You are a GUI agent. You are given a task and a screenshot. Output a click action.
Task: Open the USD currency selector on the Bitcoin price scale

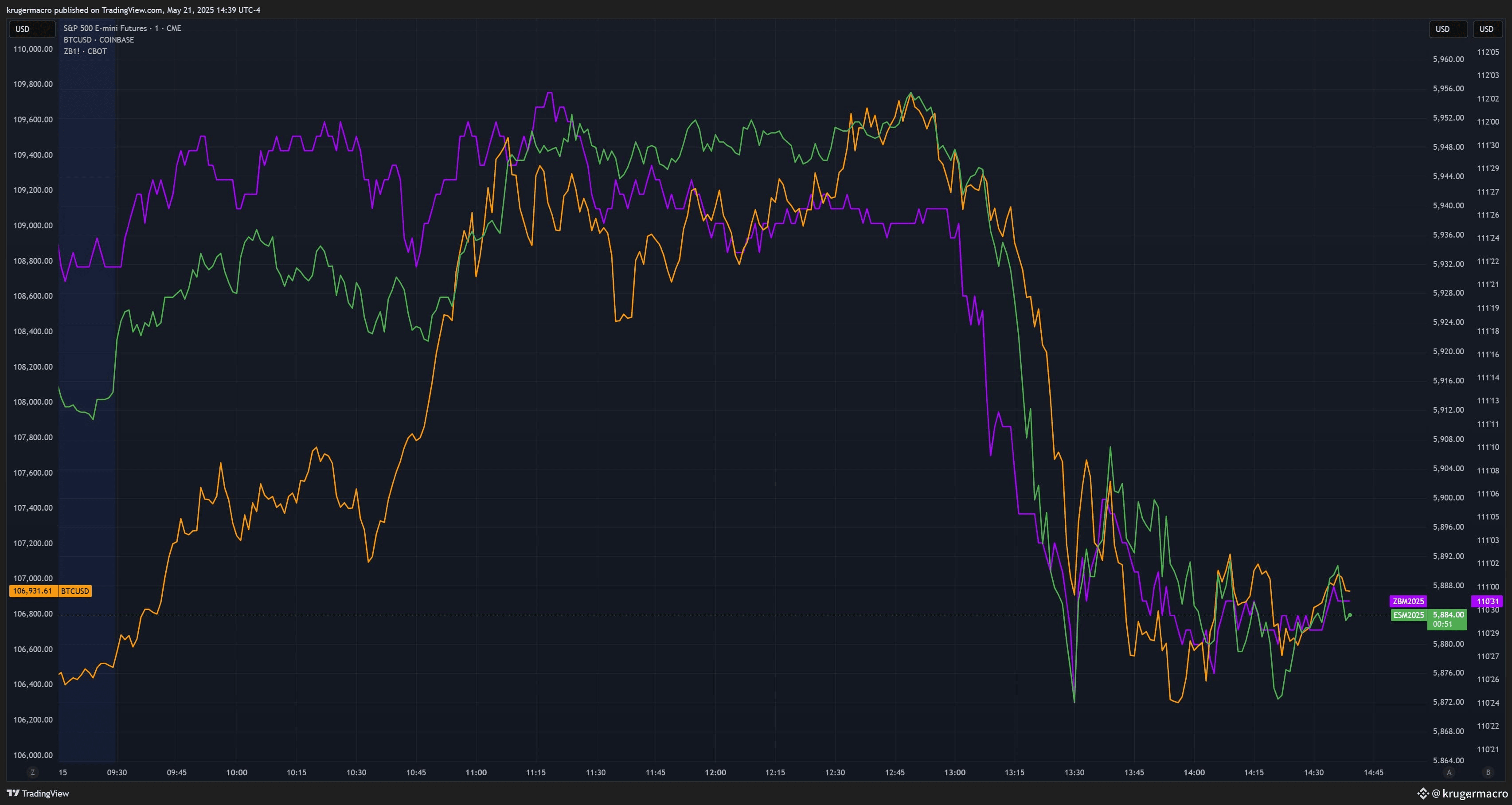pyautogui.click(x=32, y=29)
